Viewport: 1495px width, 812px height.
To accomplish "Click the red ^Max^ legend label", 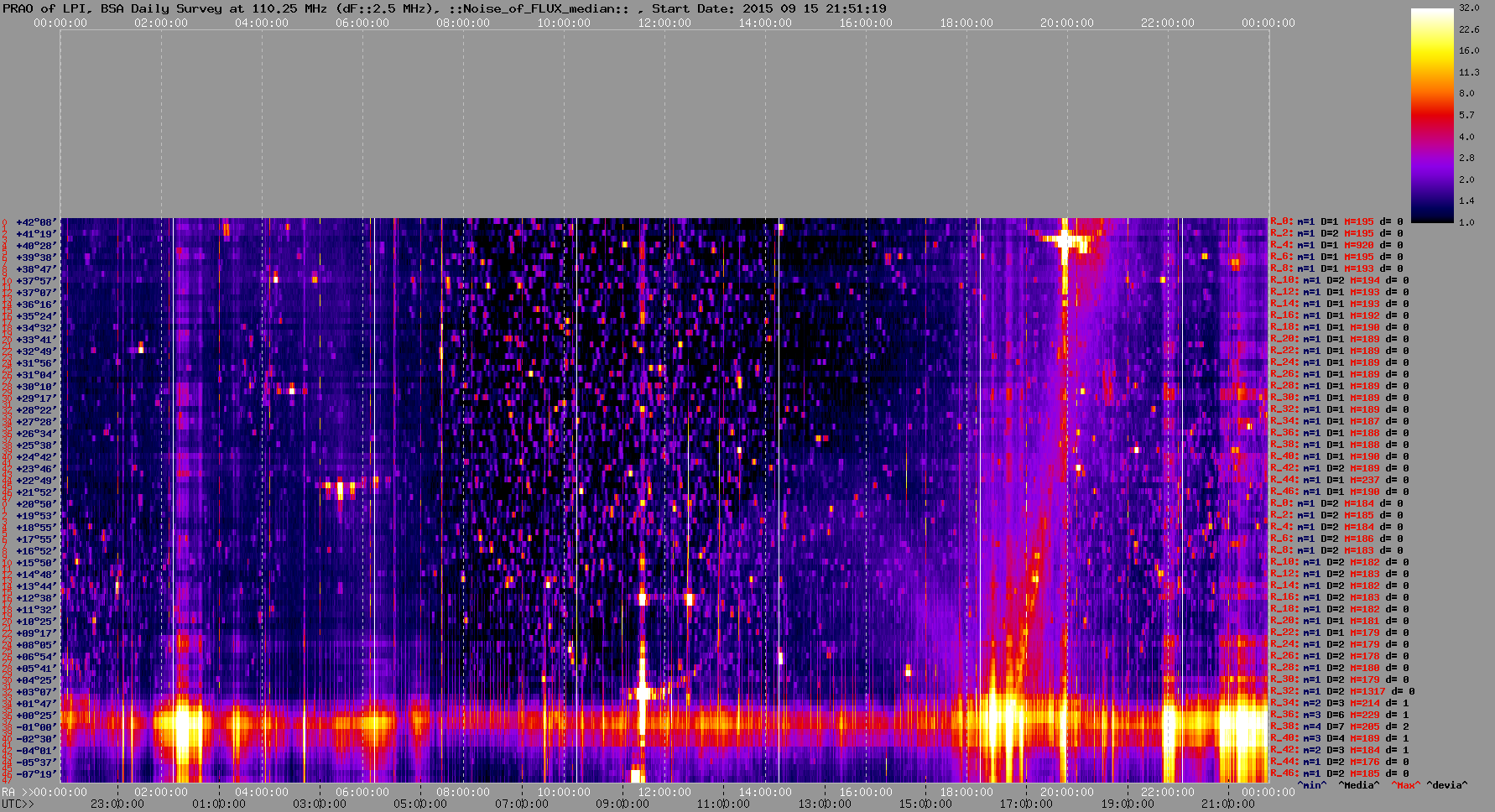I will 1406,785.
